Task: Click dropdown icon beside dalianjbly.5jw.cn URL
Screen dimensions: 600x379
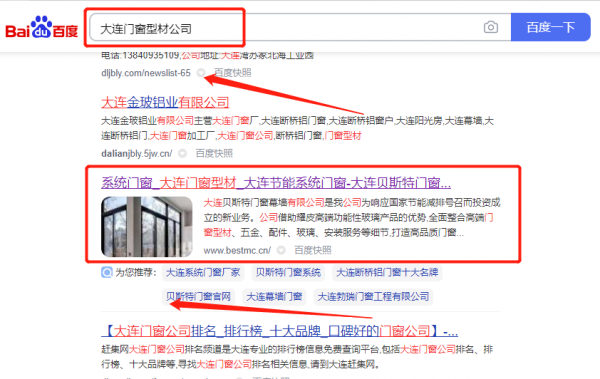Action: point(183,153)
